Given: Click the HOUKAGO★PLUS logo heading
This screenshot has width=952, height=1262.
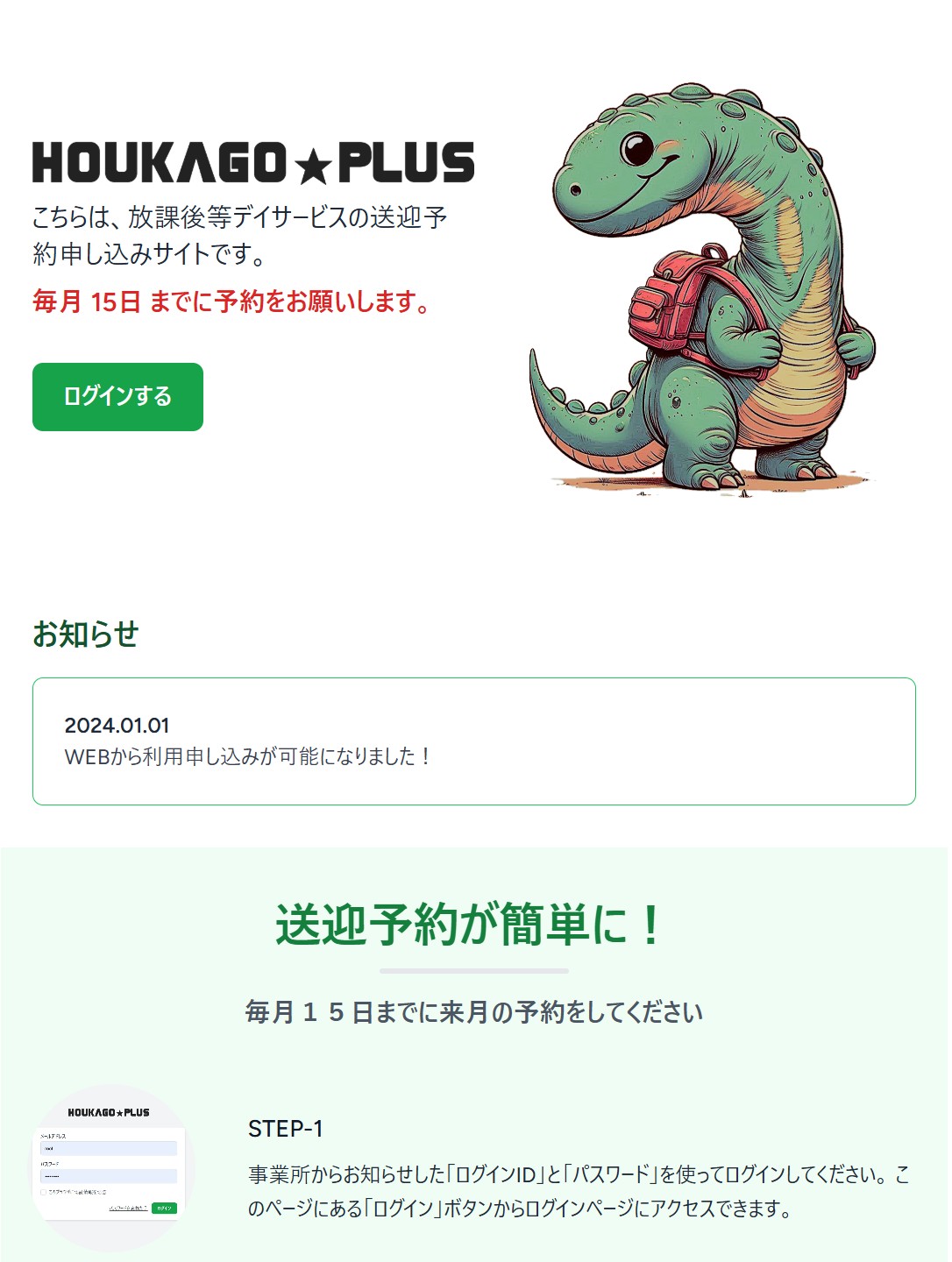Looking at the screenshot, I should pyautogui.click(x=253, y=163).
